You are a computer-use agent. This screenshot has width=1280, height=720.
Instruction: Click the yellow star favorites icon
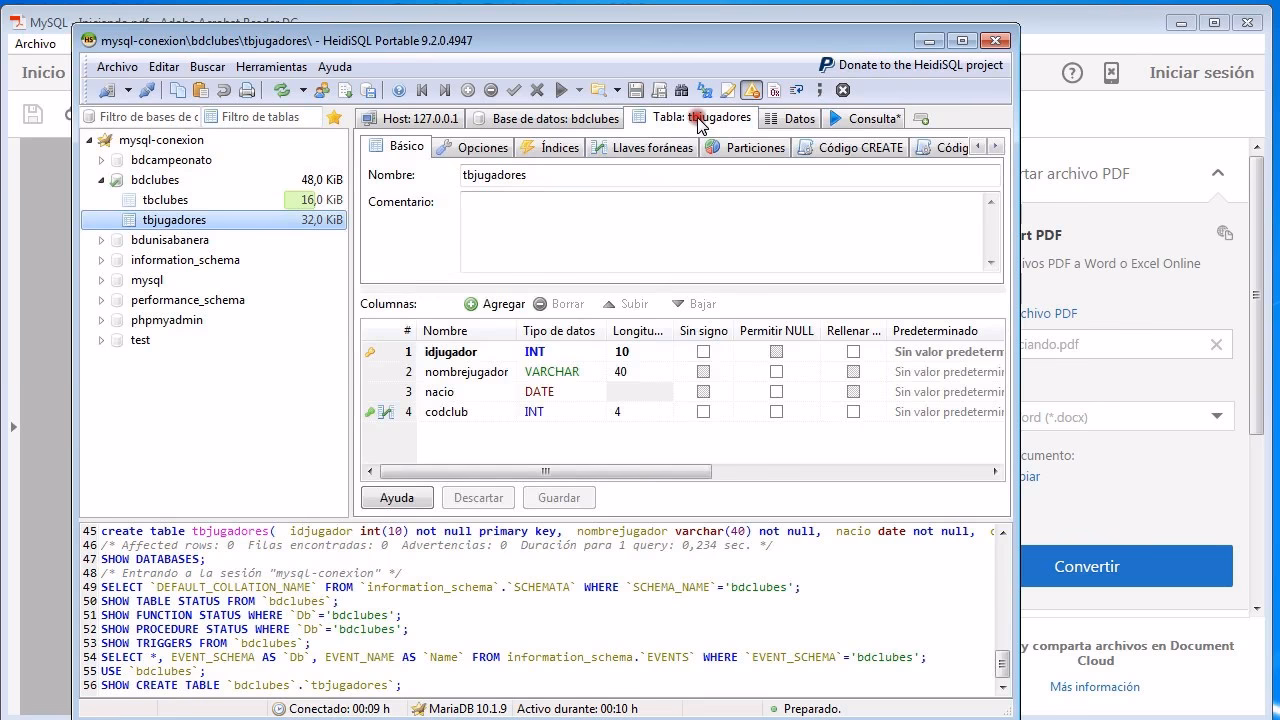(334, 117)
